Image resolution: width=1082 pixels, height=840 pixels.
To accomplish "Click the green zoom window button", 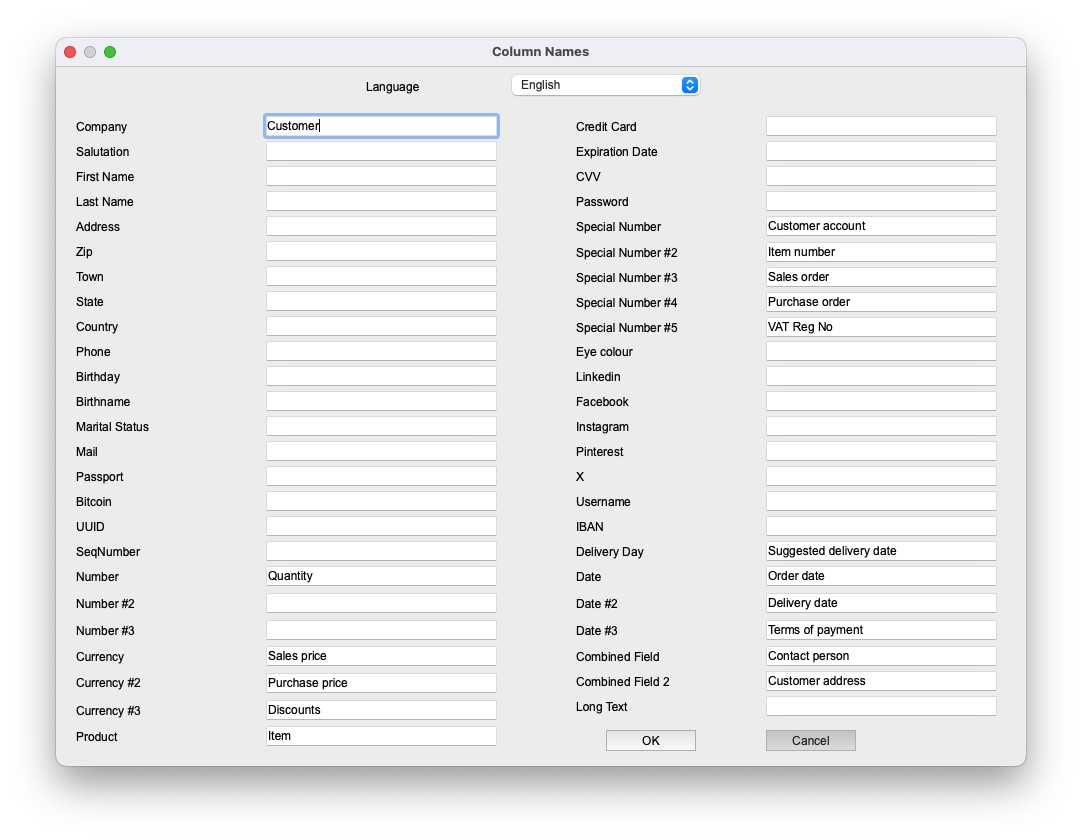I will point(110,52).
